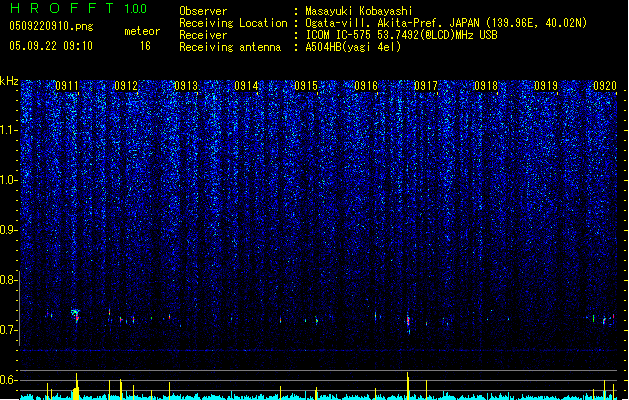
Task: Click the Receiving antenna field label
Action: (x=230, y=47)
